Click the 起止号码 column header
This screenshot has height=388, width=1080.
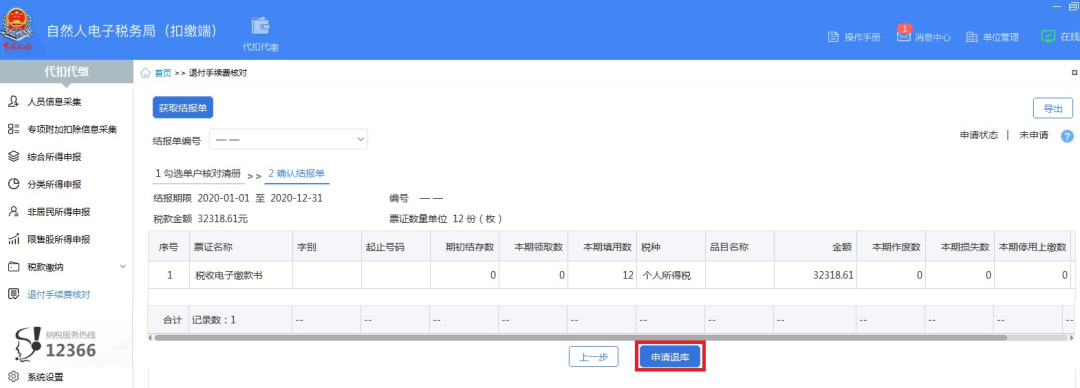[x=395, y=247]
